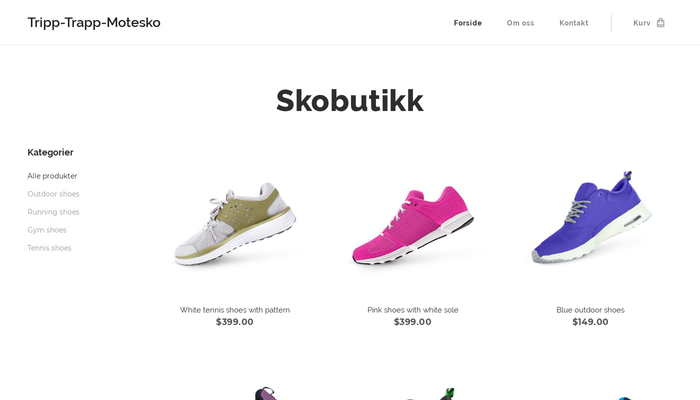700x400 pixels.
Task: Click the $149.00 price of blue shoes
Action: tap(590, 322)
